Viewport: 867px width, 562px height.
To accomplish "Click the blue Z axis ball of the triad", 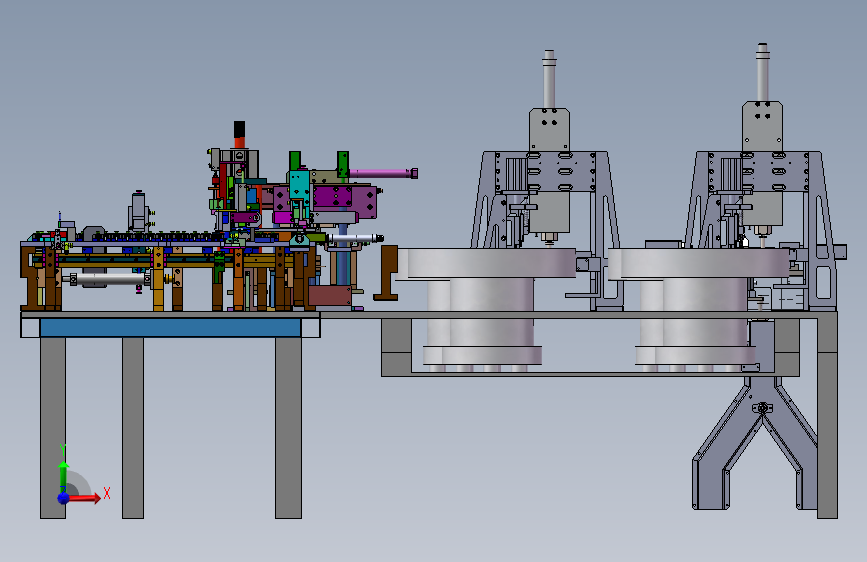I will click(x=64, y=498).
